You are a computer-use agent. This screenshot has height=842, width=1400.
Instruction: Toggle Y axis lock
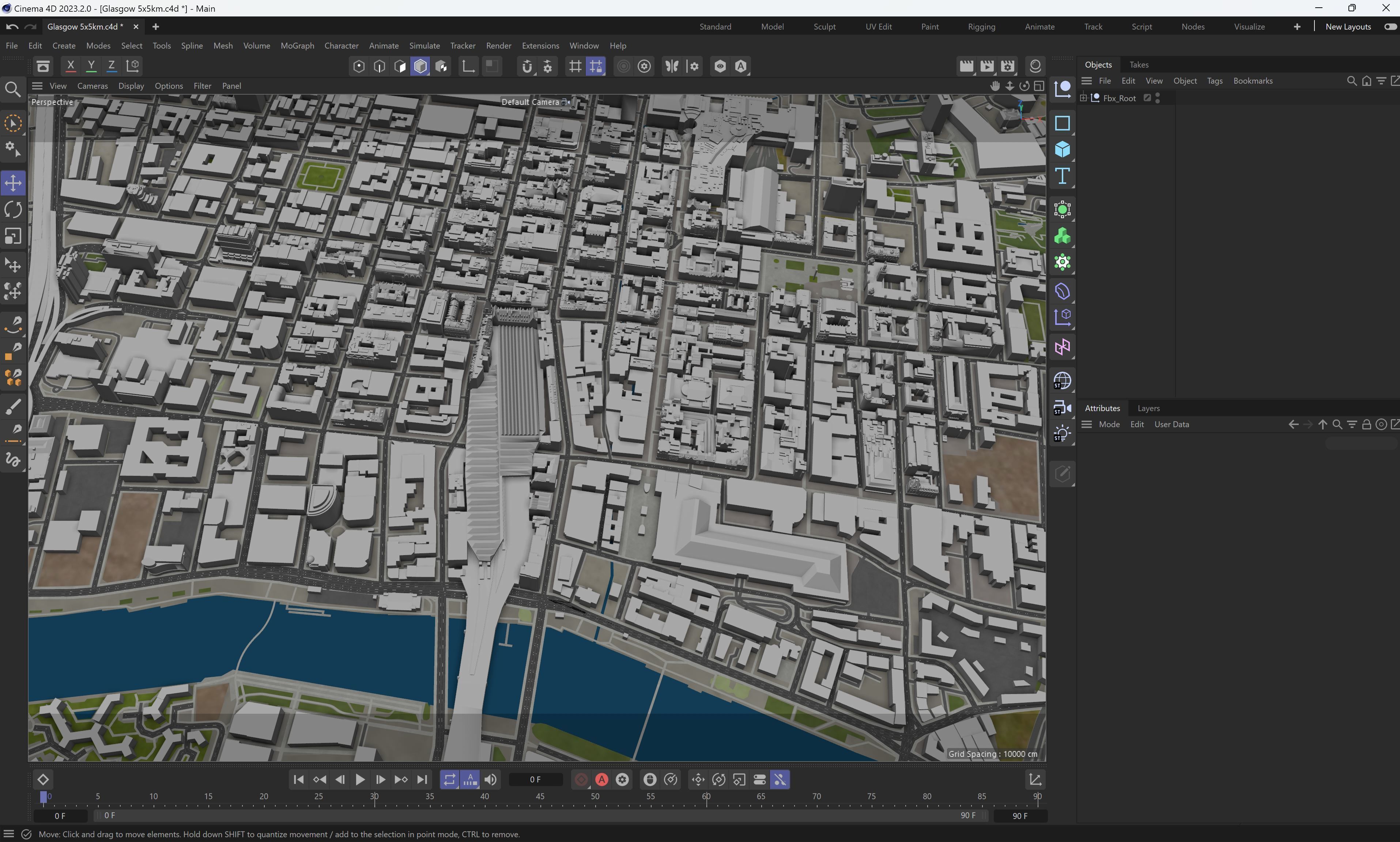pos(91,66)
